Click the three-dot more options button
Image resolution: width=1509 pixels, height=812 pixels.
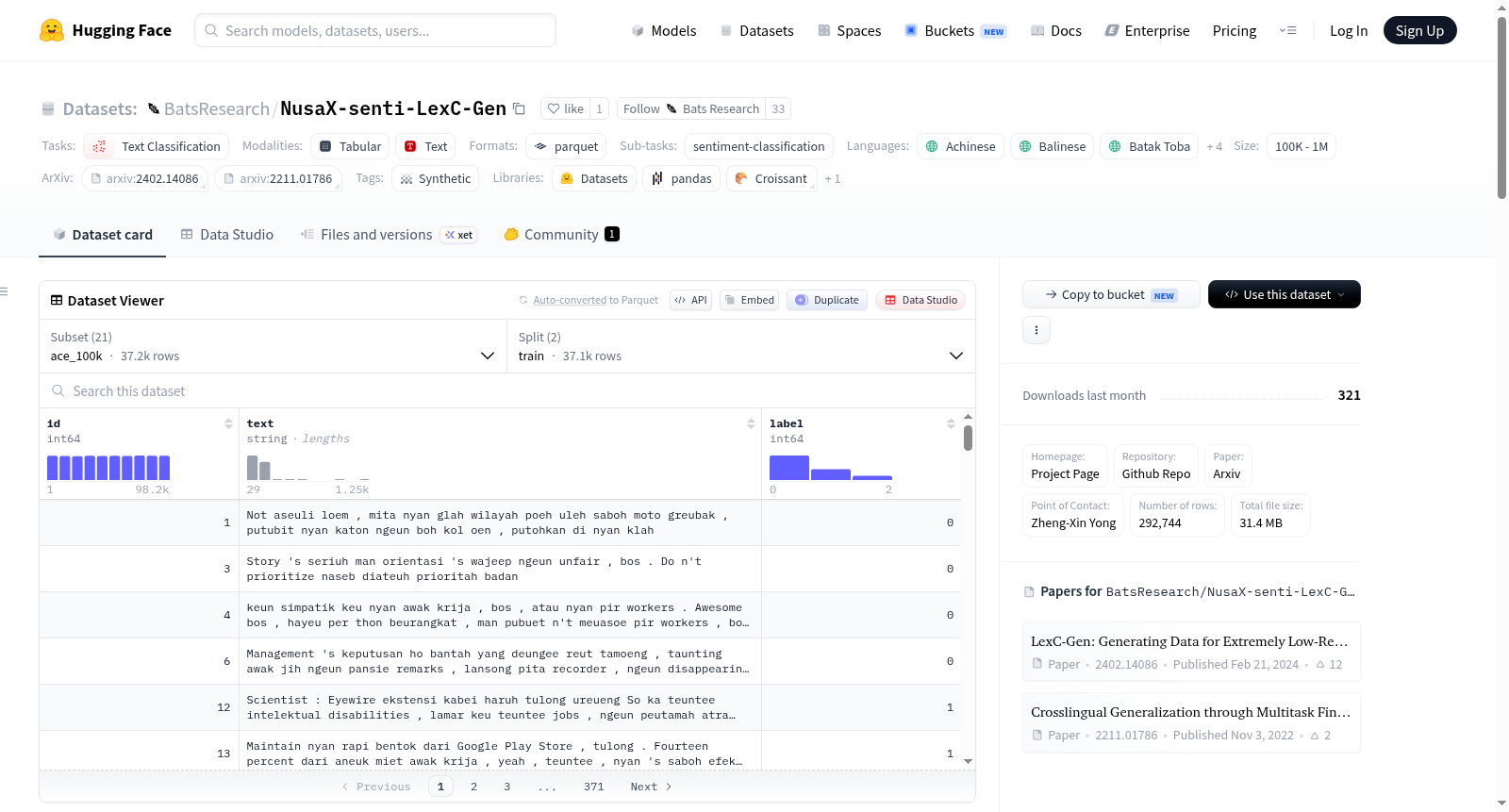coord(1036,330)
